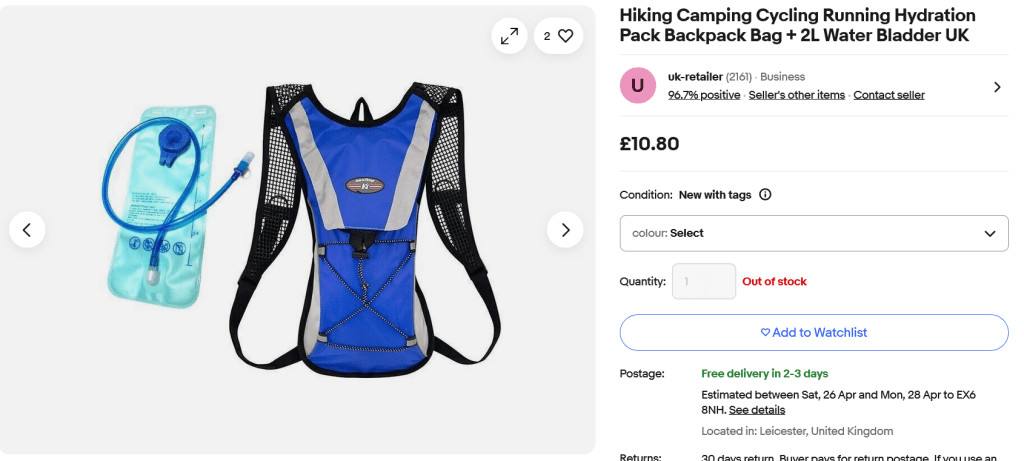
Task: Click the £10.80 price text
Action: [649, 144]
